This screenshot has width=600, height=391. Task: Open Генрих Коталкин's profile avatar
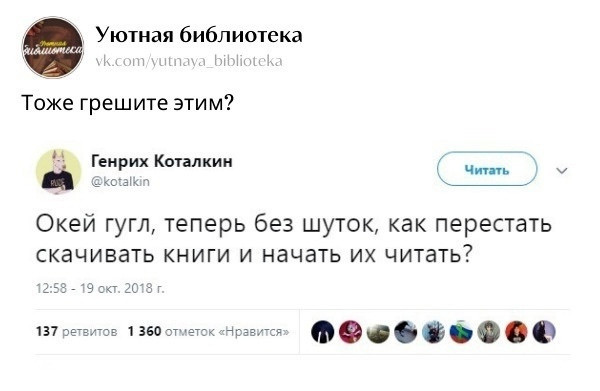pos(59,172)
